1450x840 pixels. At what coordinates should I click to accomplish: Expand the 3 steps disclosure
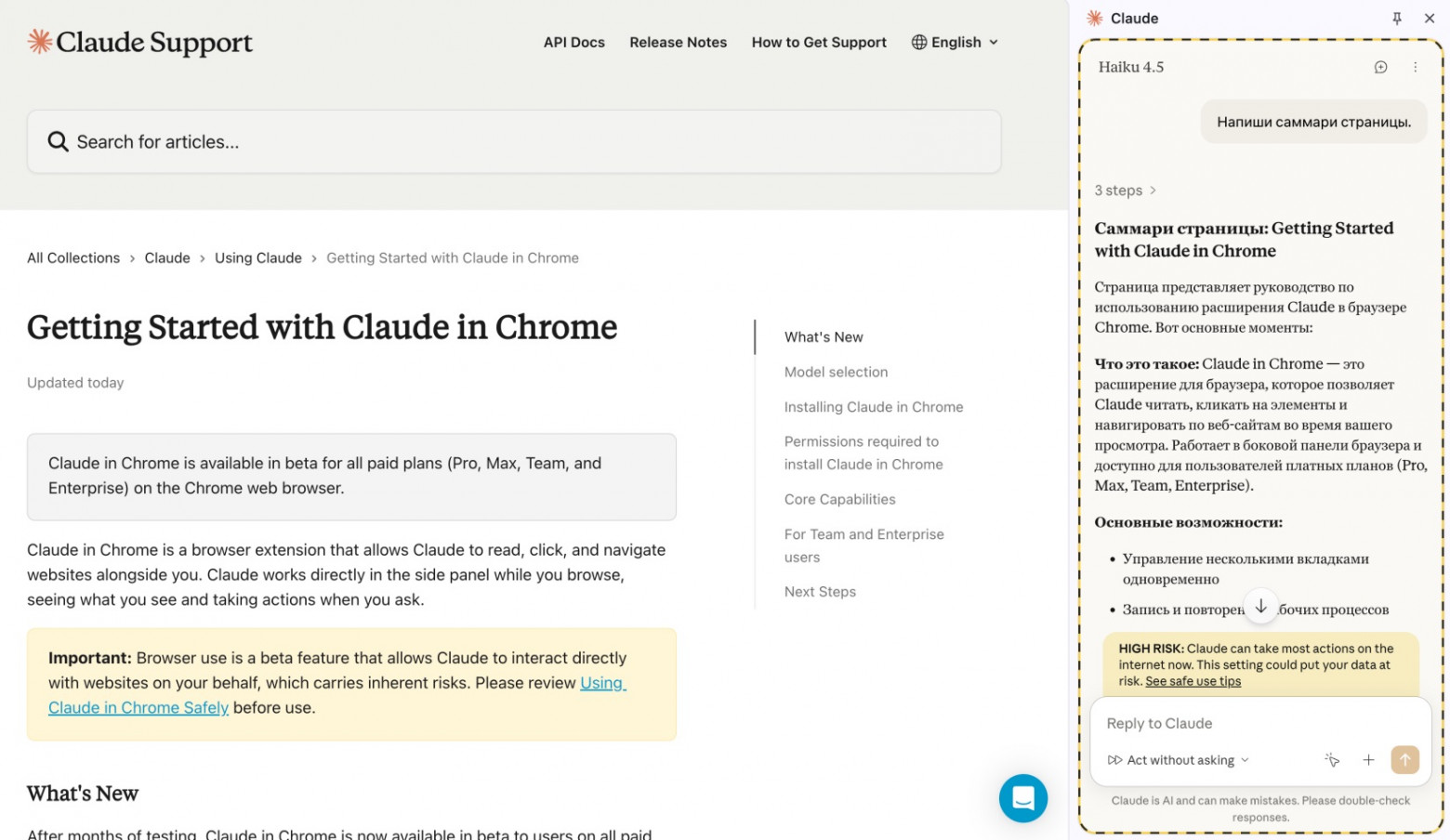click(x=1125, y=190)
